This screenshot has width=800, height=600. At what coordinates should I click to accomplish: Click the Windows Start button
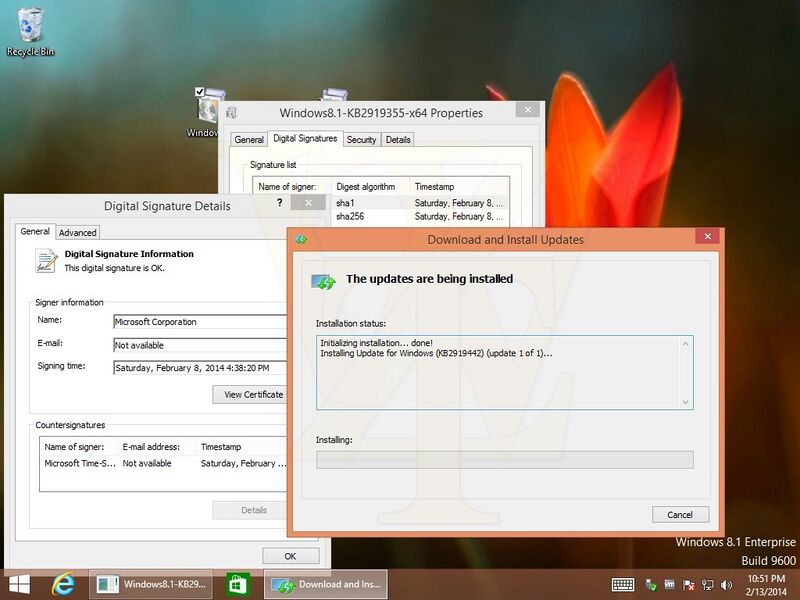(18, 584)
